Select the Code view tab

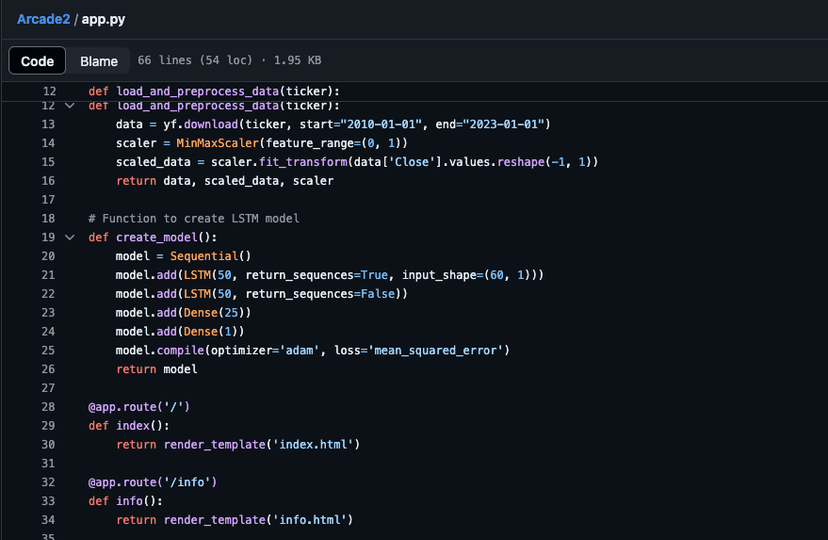tap(38, 61)
